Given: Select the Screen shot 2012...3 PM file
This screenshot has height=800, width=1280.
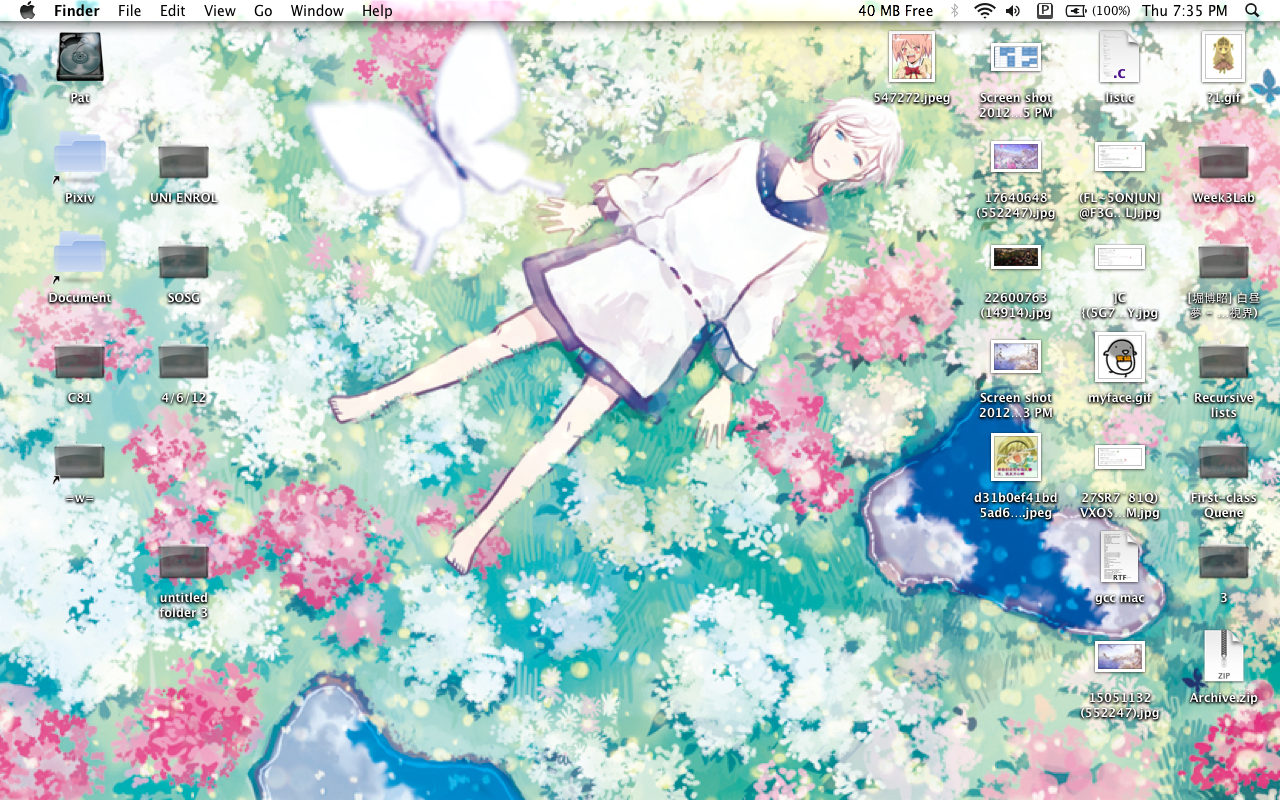Looking at the screenshot, I should point(1016,356).
